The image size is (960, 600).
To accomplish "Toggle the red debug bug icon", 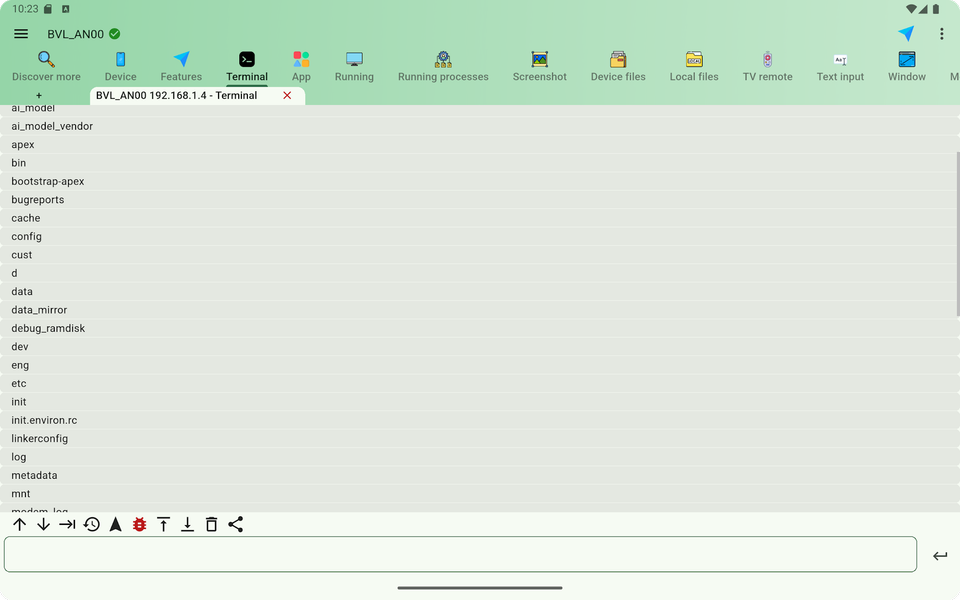I will coord(139,523).
